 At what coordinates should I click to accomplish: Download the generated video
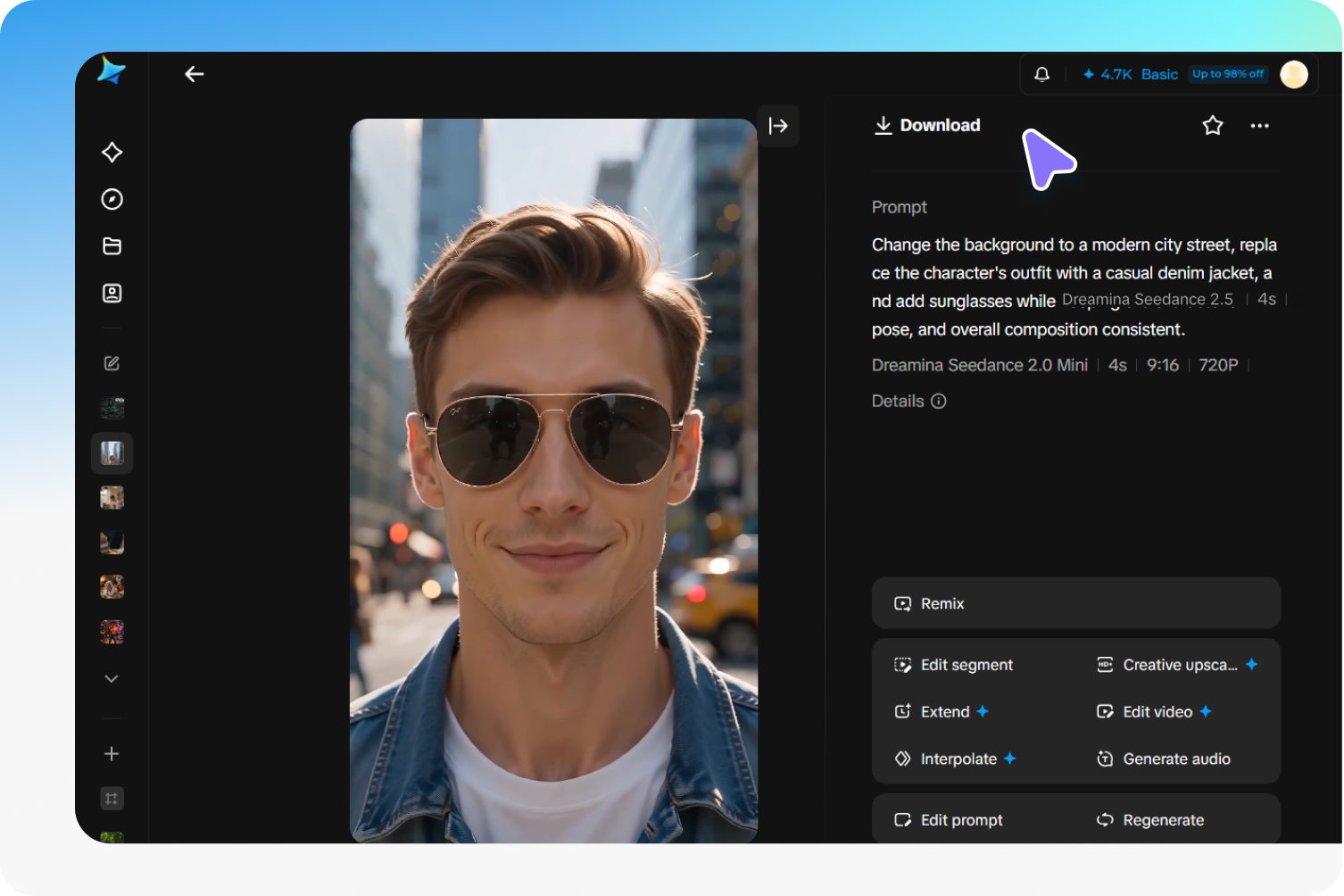[927, 126]
